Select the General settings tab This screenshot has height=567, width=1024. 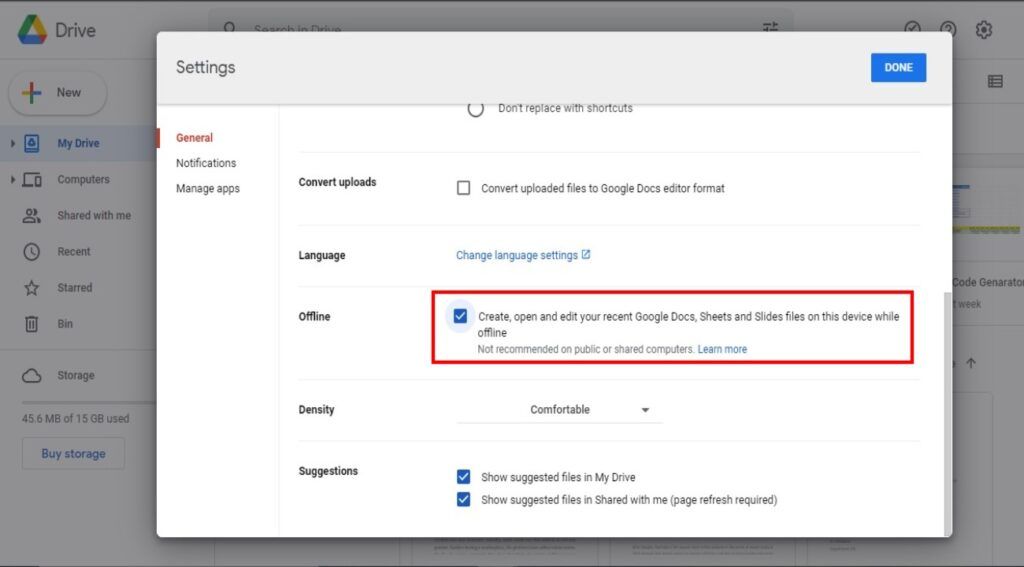194,138
